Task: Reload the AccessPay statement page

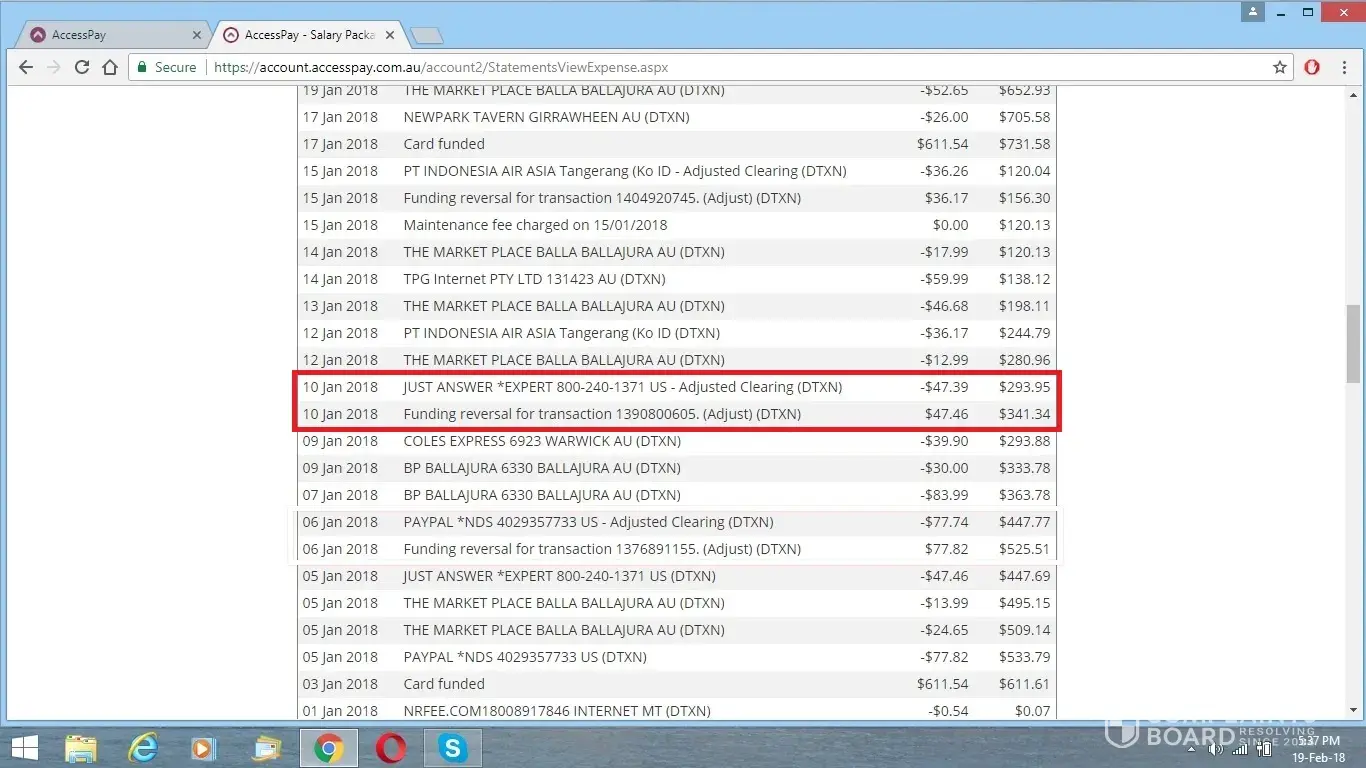Action: coord(82,67)
